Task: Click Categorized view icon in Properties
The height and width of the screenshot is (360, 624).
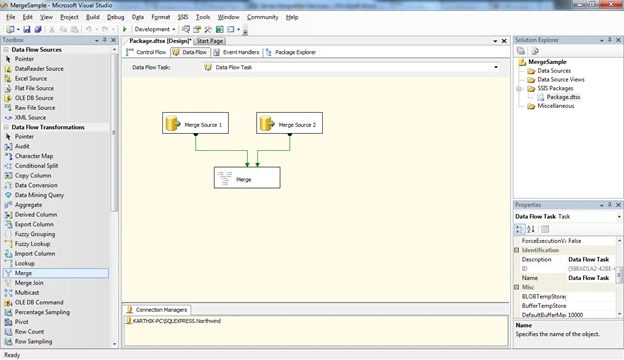Action: [x=520, y=229]
